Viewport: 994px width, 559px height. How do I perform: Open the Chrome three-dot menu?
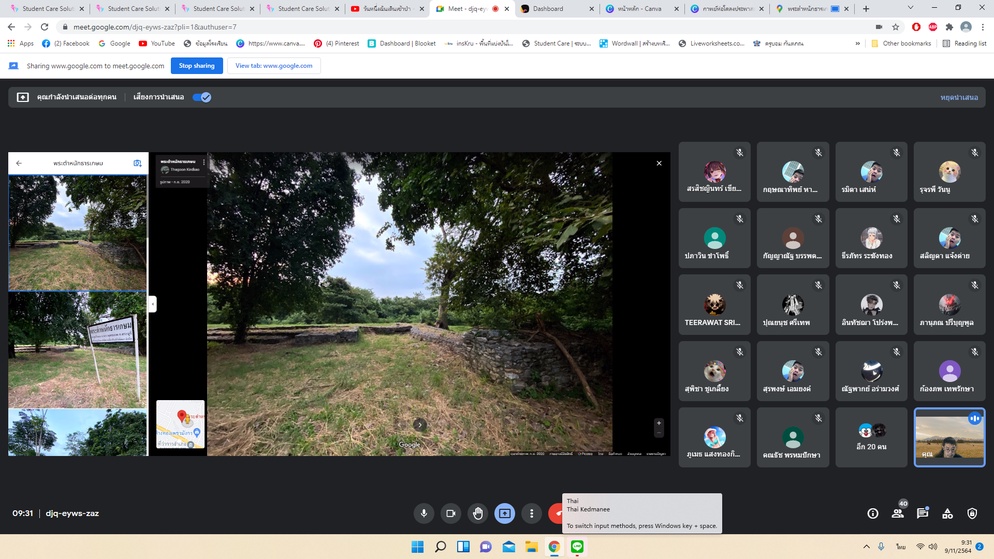pyautogui.click(x=983, y=27)
